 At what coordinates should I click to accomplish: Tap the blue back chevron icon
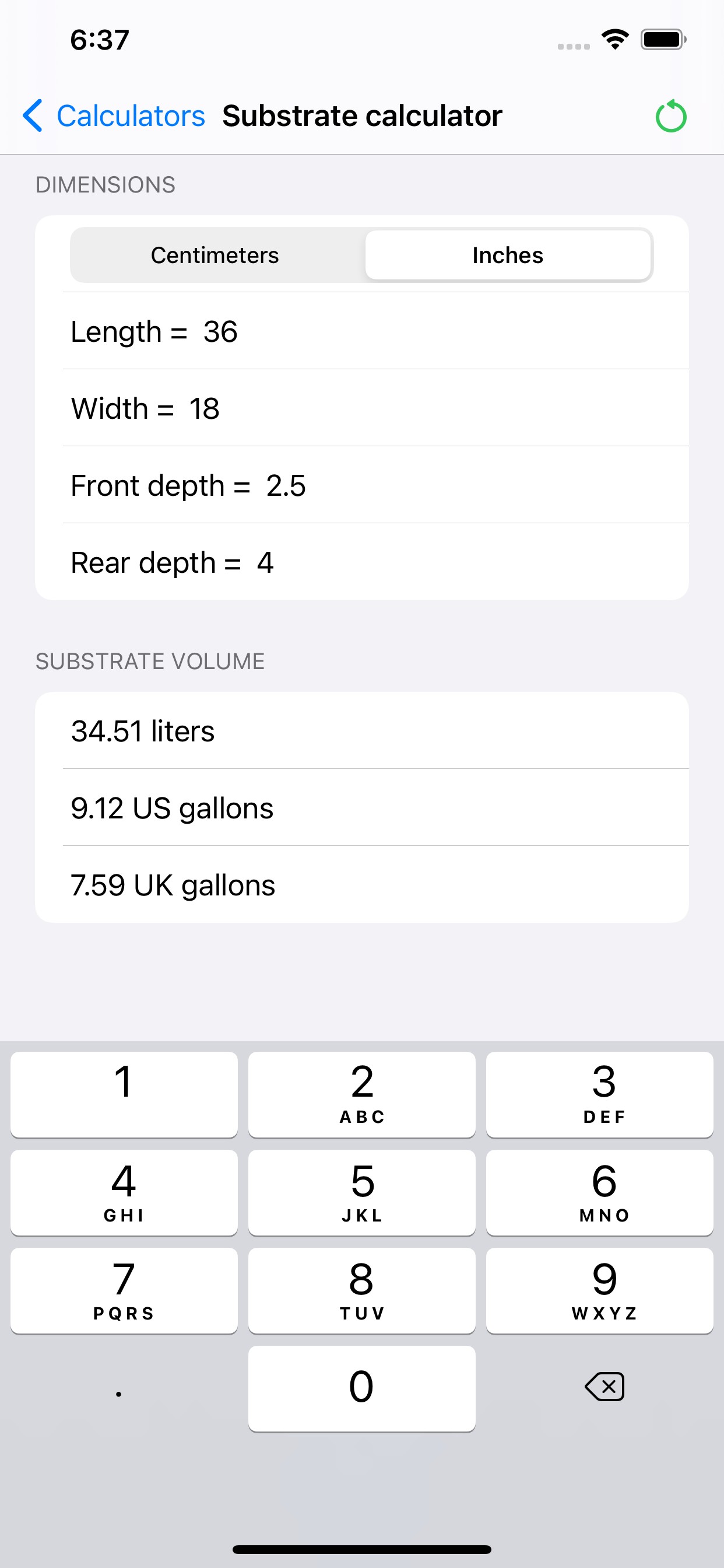tap(33, 116)
